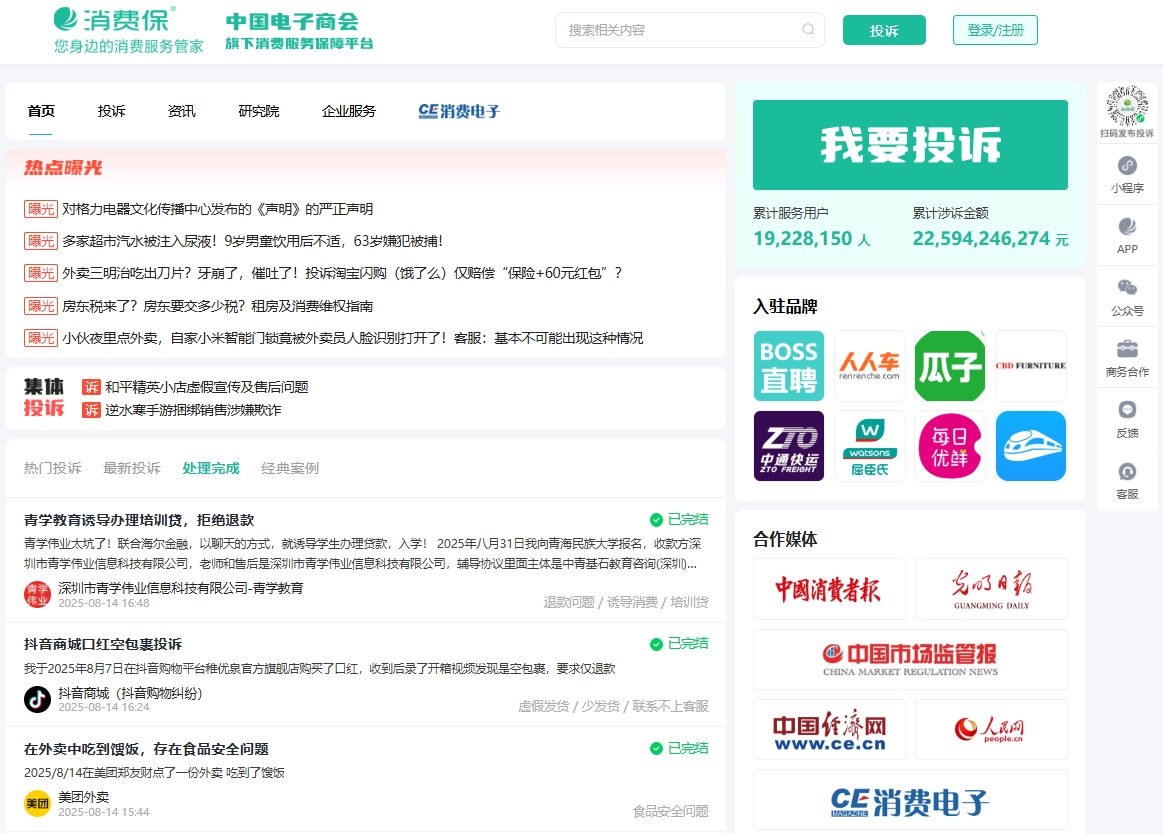Open the 瓜子 brand logo
The width and height of the screenshot is (1163, 834).
coord(949,366)
